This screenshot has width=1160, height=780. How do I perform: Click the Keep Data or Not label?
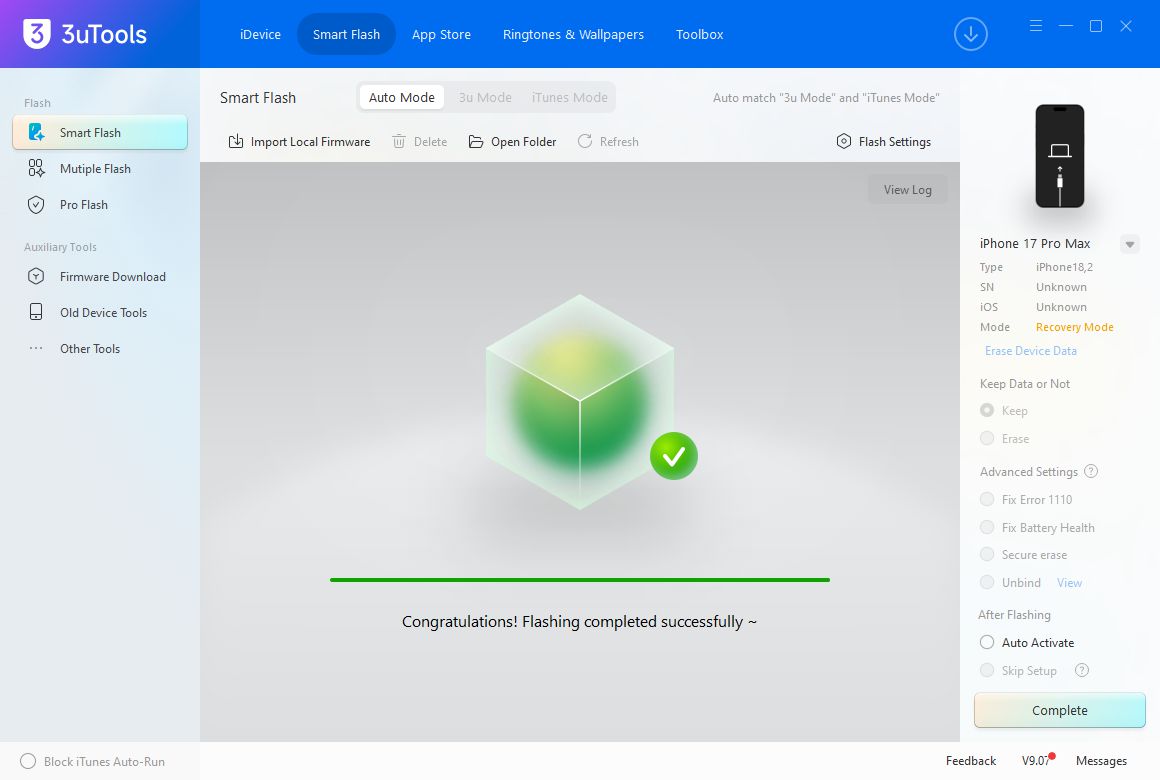[1025, 383]
